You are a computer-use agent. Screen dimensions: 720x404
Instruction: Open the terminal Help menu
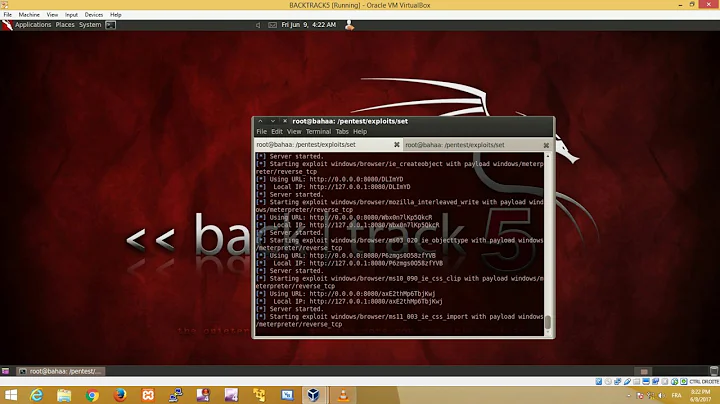[x=360, y=131]
